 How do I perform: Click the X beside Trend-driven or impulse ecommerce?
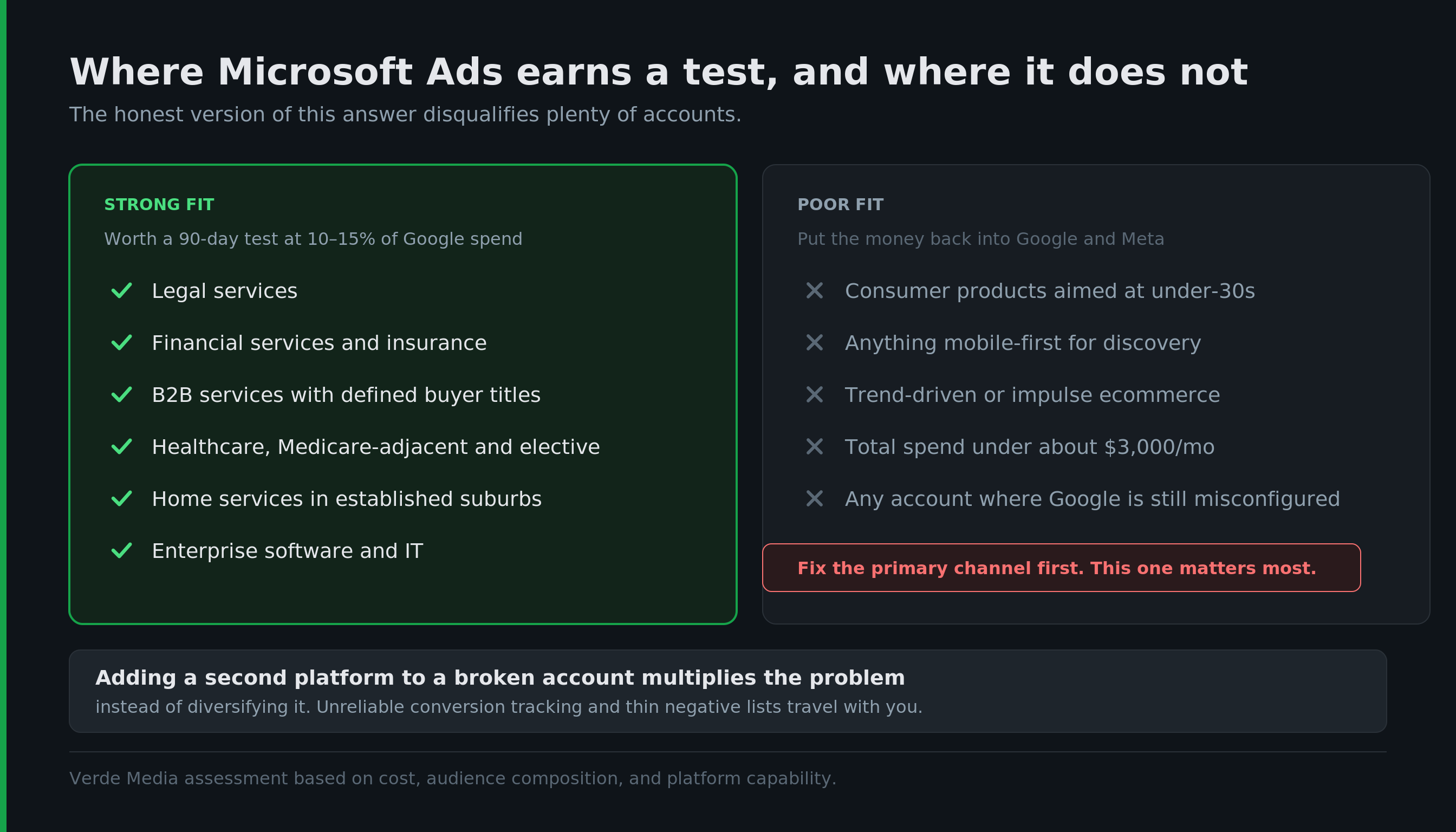(x=815, y=395)
